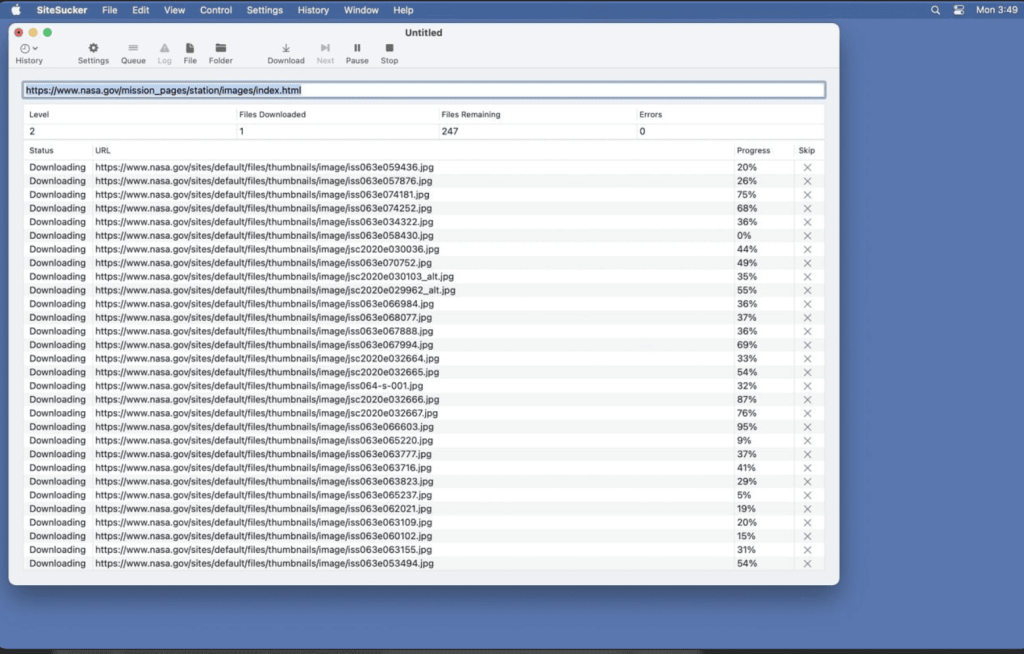Screen dimensions: 1024x654
Task: Open SiteSucker Settings via the gear icon
Action: (92, 52)
